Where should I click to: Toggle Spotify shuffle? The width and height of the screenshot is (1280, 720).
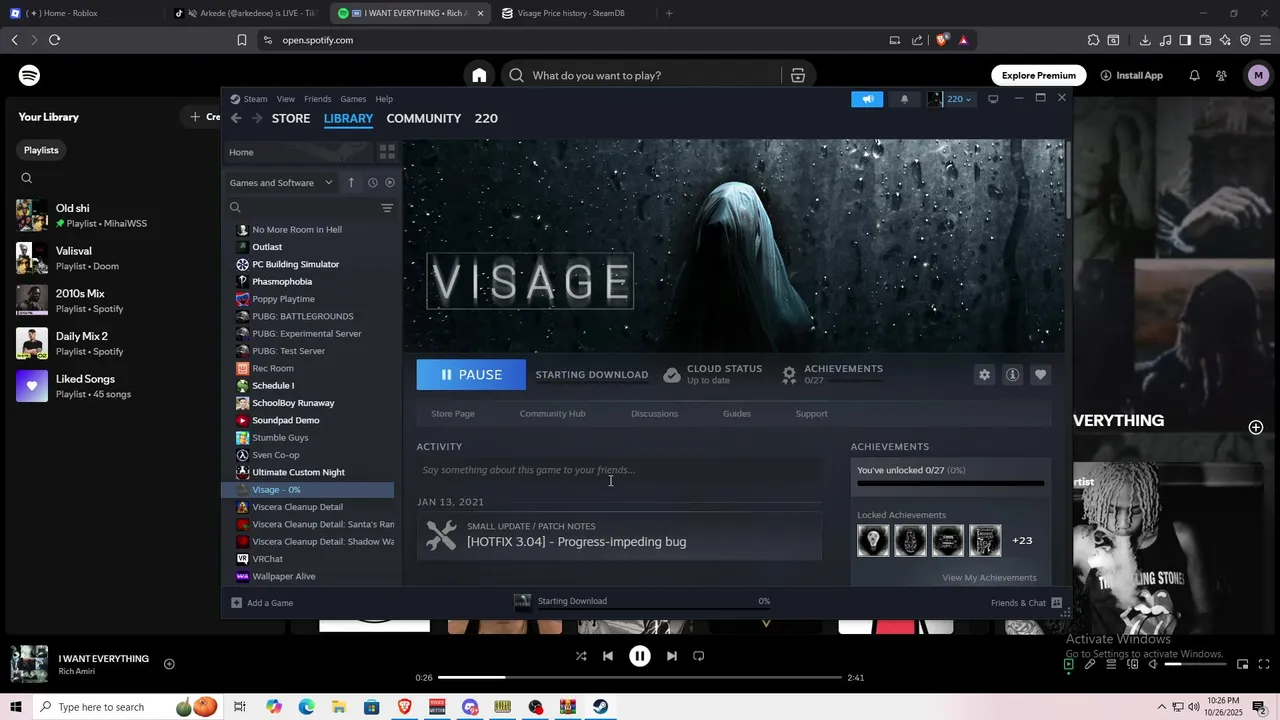click(x=581, y=656)
